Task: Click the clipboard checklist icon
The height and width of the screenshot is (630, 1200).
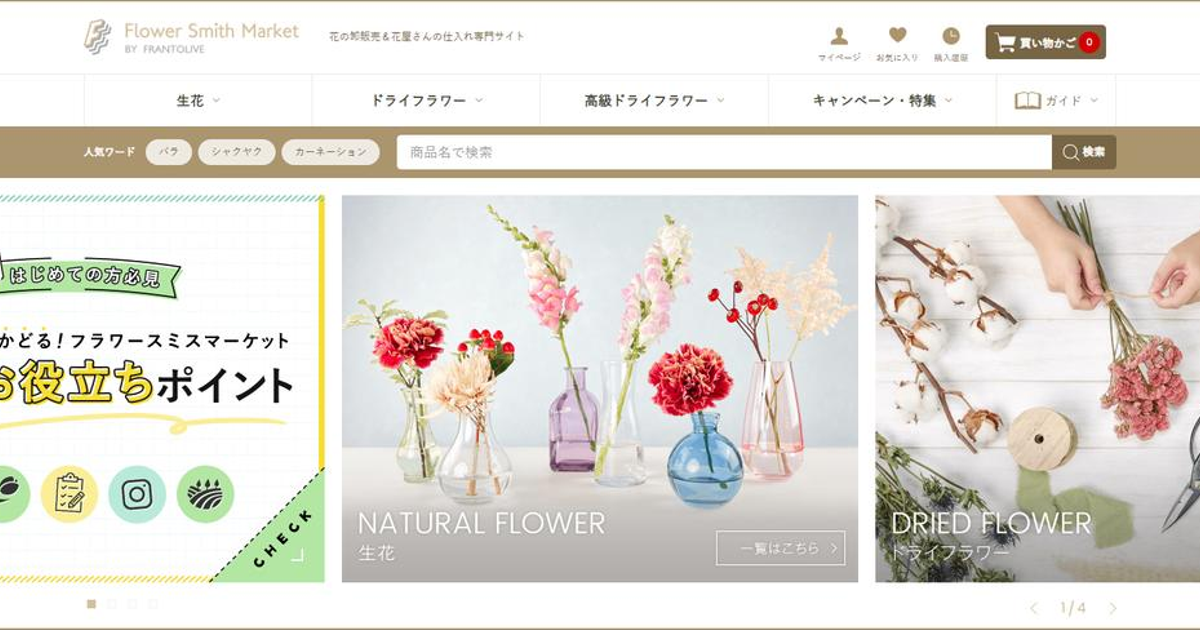Action: [69, 494]
